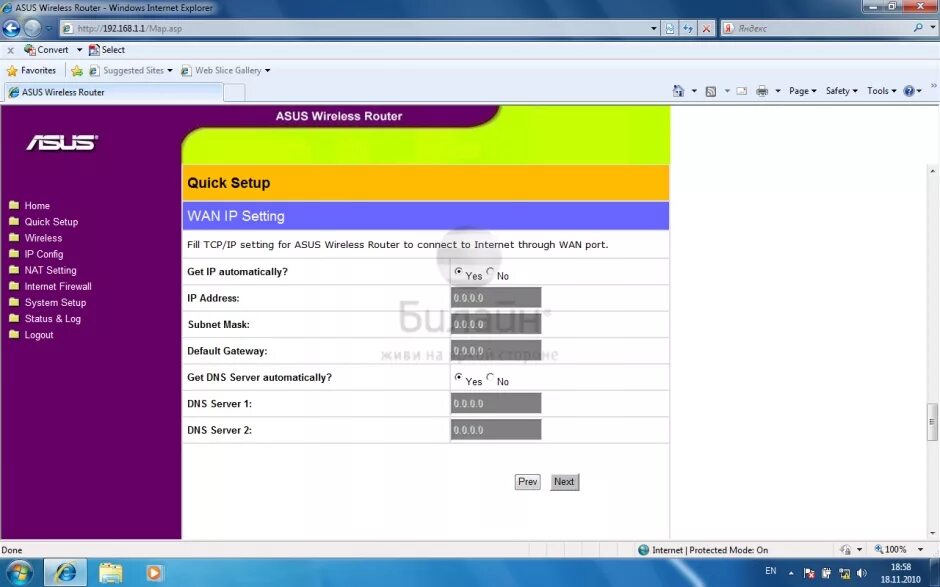Screen dimensions: 940x587
Task: Open the Page menu
Action: click(802, 91)
